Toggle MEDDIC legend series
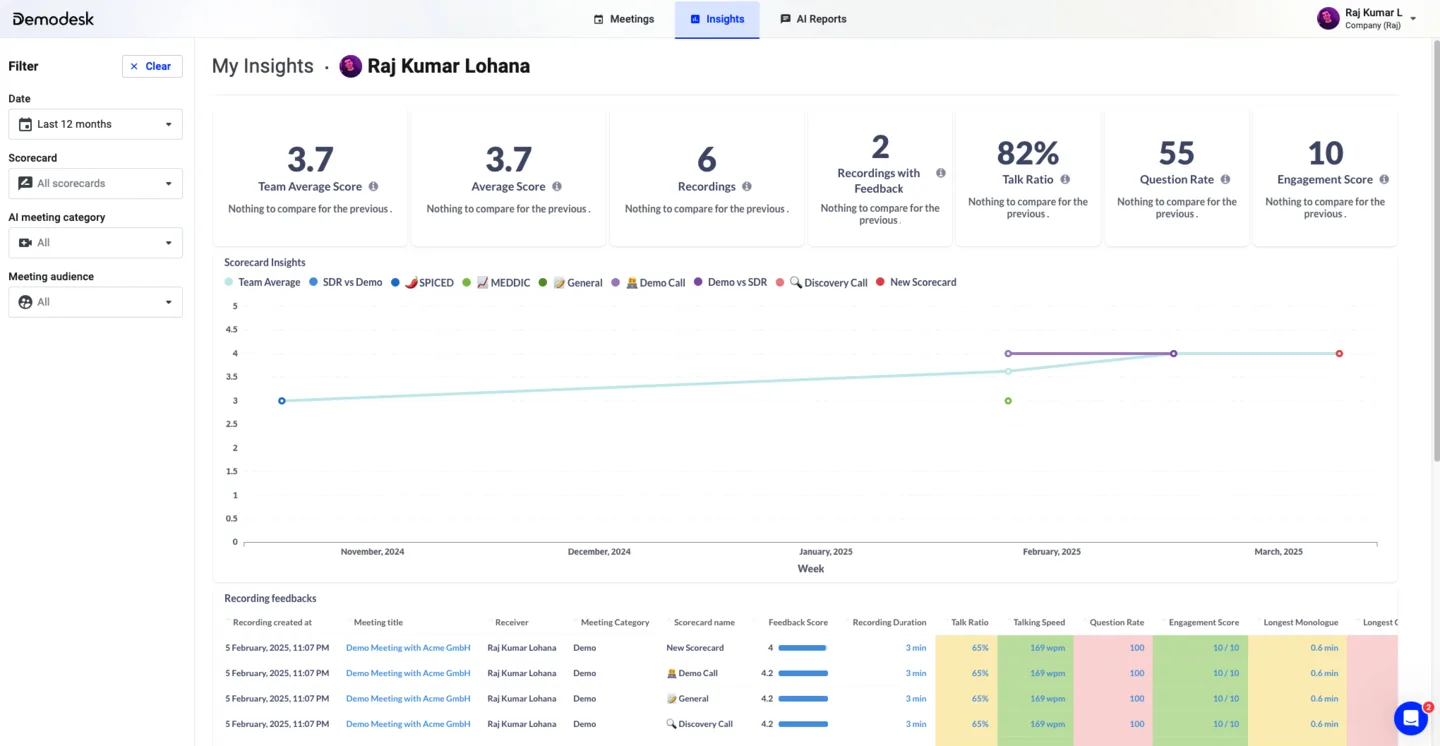Screen dimensions: 1440x746 tap(495, 282)
